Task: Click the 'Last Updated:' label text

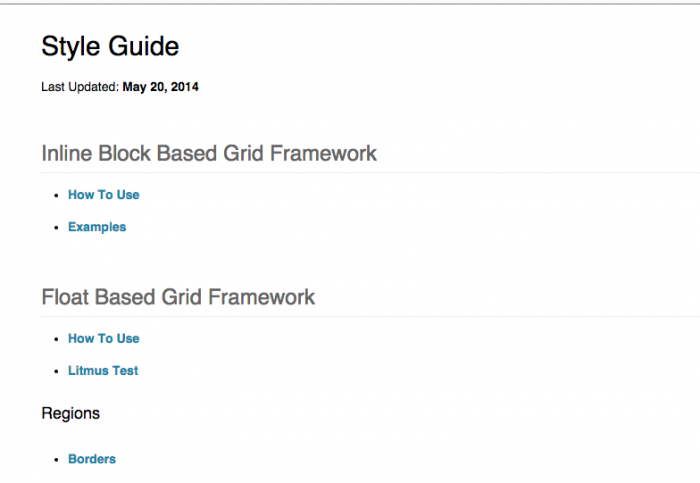Action: tap(80, 87)
